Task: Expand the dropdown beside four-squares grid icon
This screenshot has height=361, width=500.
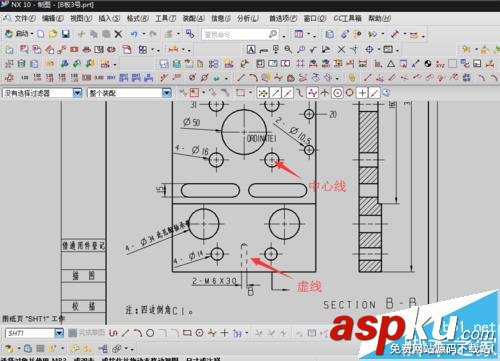Action: [x=152, y=50]
